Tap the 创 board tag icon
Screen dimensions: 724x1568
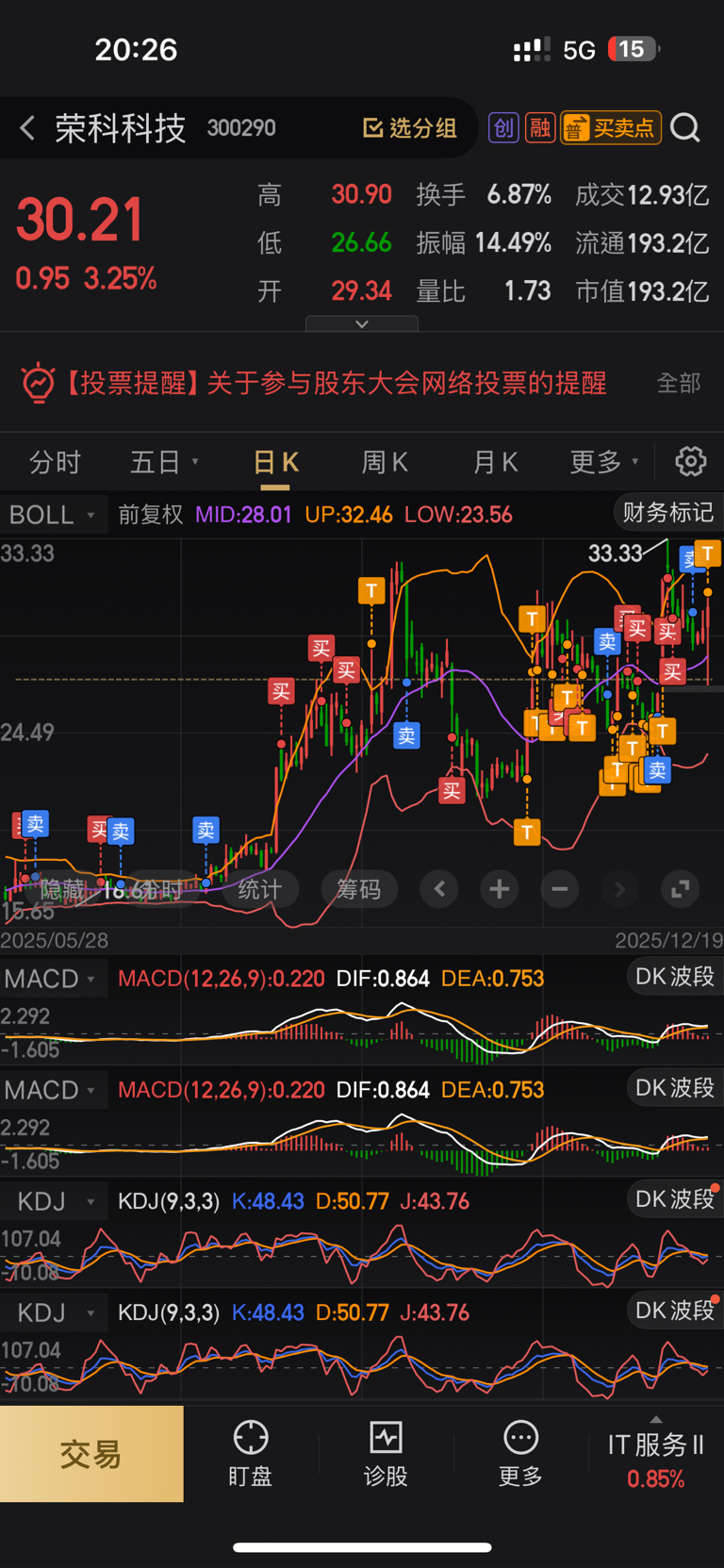pos(504,127)
